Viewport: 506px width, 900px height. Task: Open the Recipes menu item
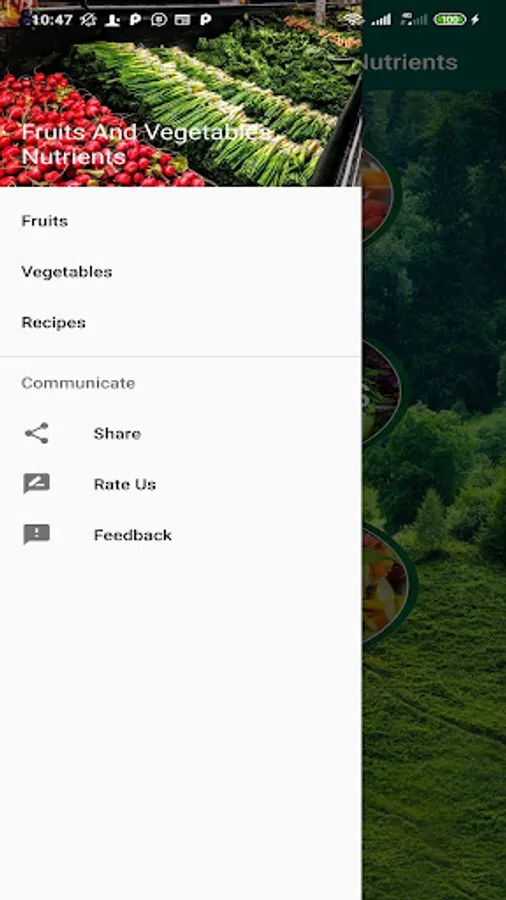tap(181, 322)
